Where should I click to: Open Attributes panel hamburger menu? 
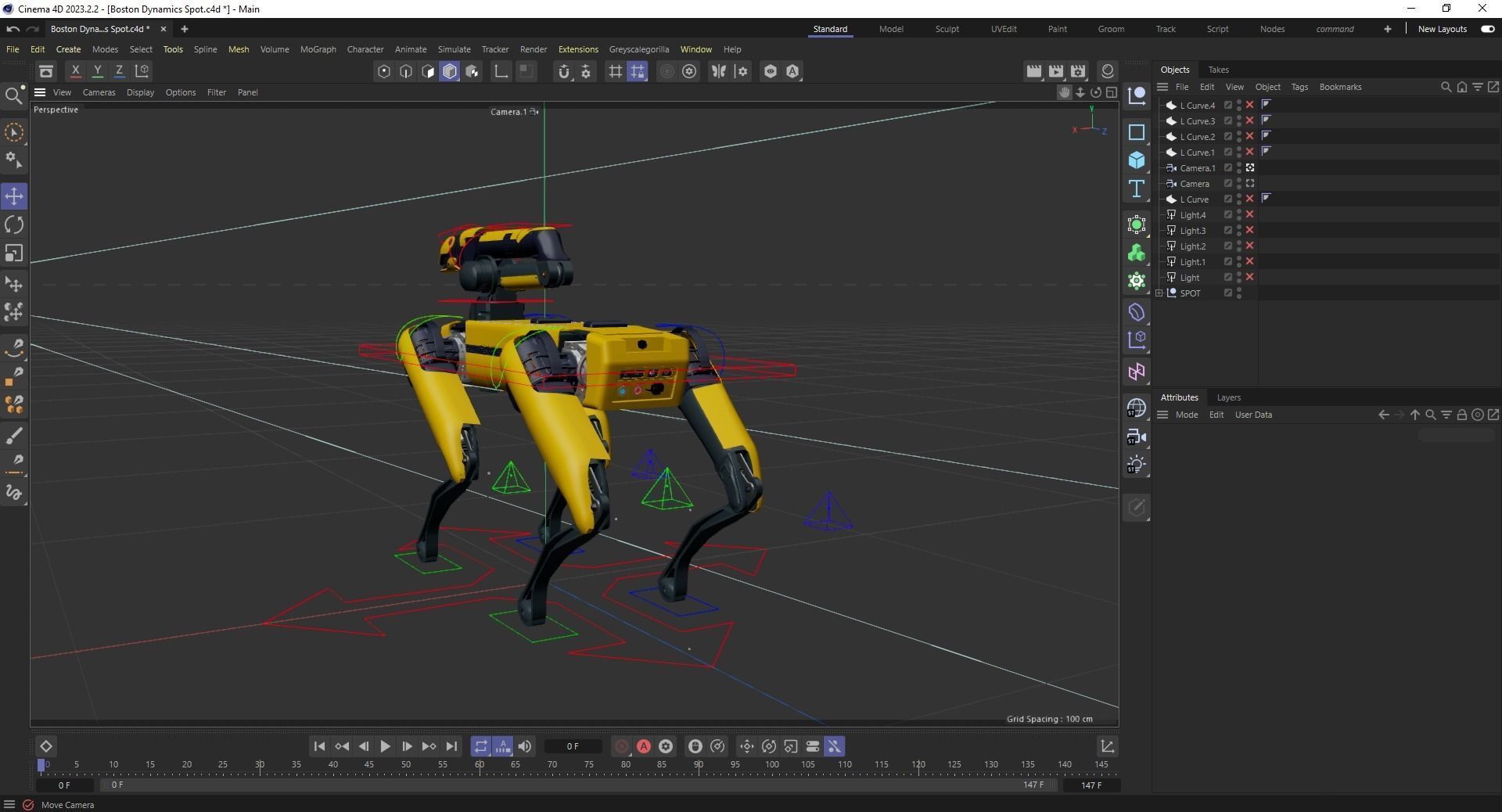coord(1162,415)
